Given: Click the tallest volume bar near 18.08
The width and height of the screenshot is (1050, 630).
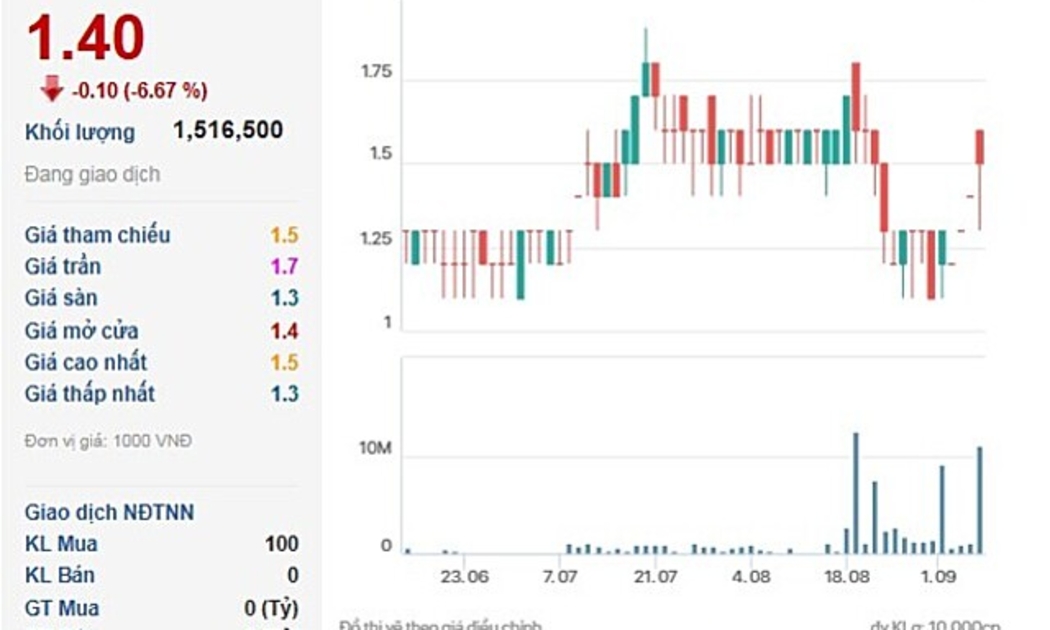Looking at the screenshot, I should [x=856, y=493].
